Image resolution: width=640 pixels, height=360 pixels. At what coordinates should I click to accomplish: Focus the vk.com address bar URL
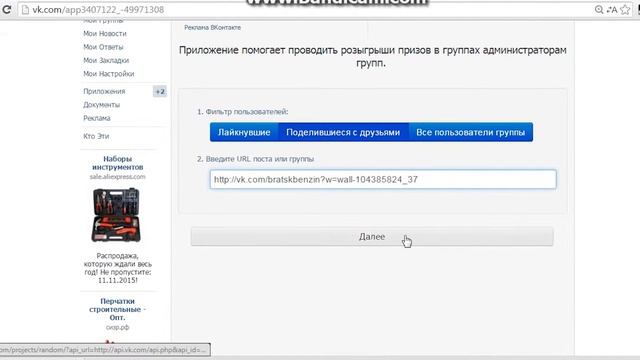[98, 10]
